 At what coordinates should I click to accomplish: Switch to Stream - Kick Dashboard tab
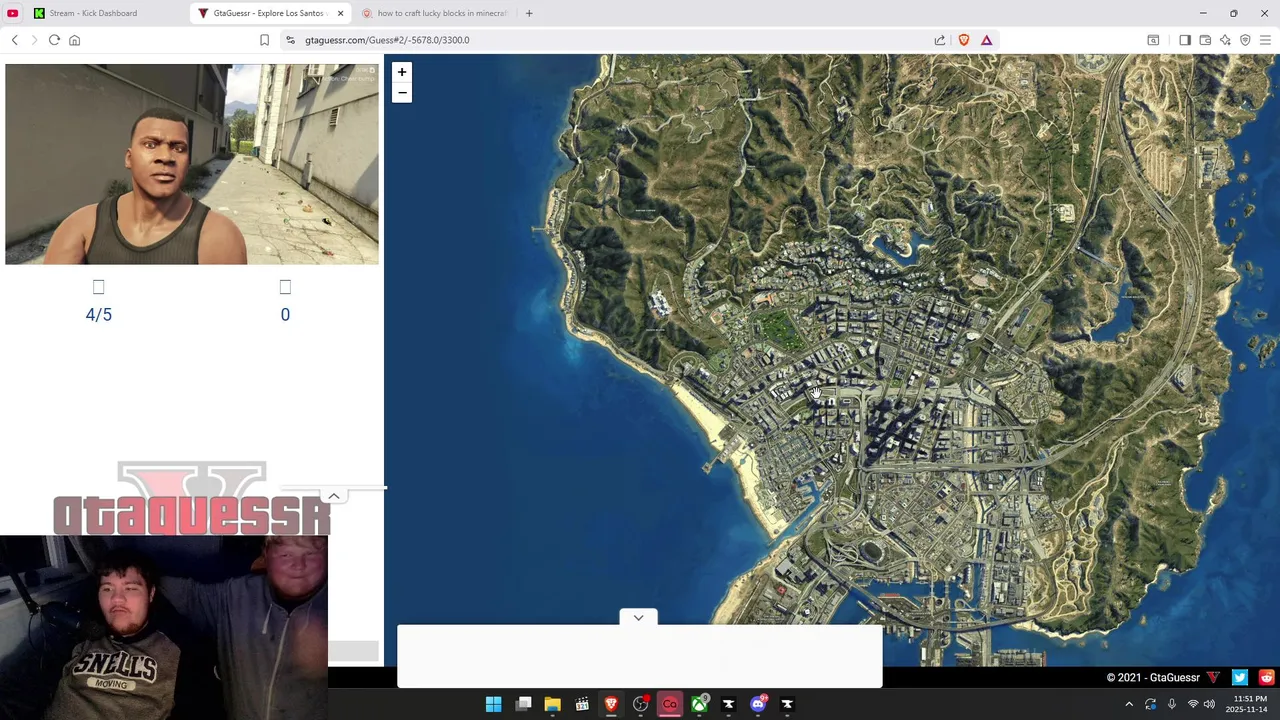(105, 13)
